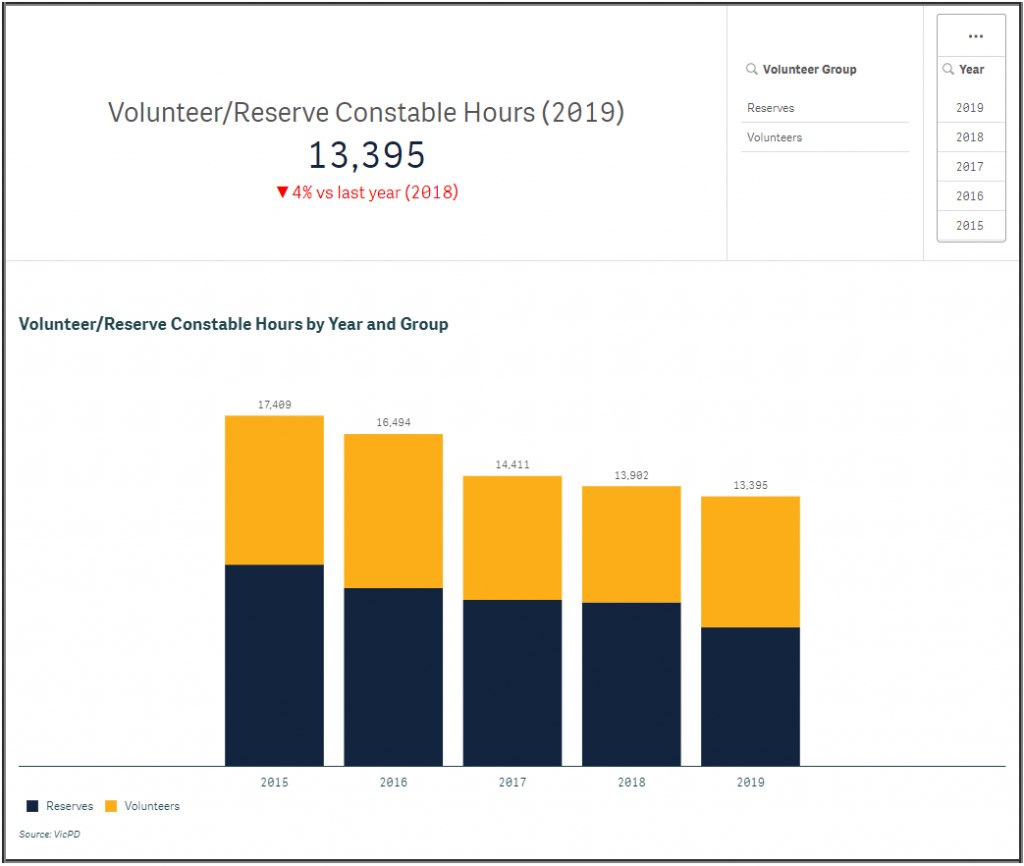The width and height of the screenshot is (1024, 866).
Task: Select 2015 in the Year filter
Action: pyautogui.click(x=969, y=226)
